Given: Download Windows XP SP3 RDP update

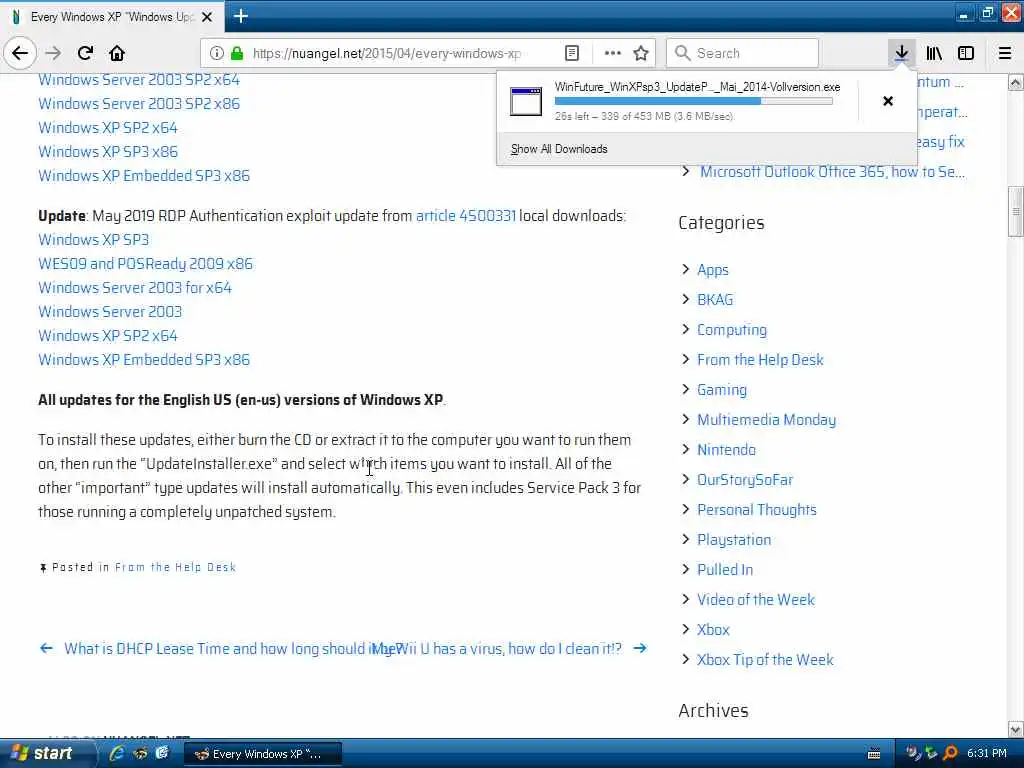Looking at the screenshot, I should click(x=93, y=240).
